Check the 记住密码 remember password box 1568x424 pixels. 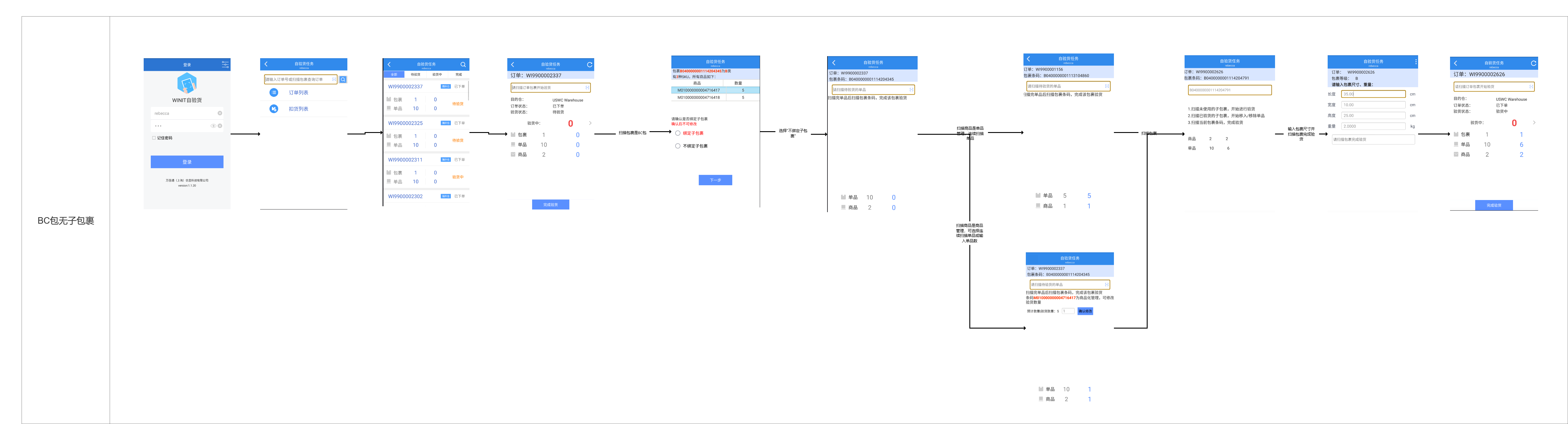tap(153, 138)
